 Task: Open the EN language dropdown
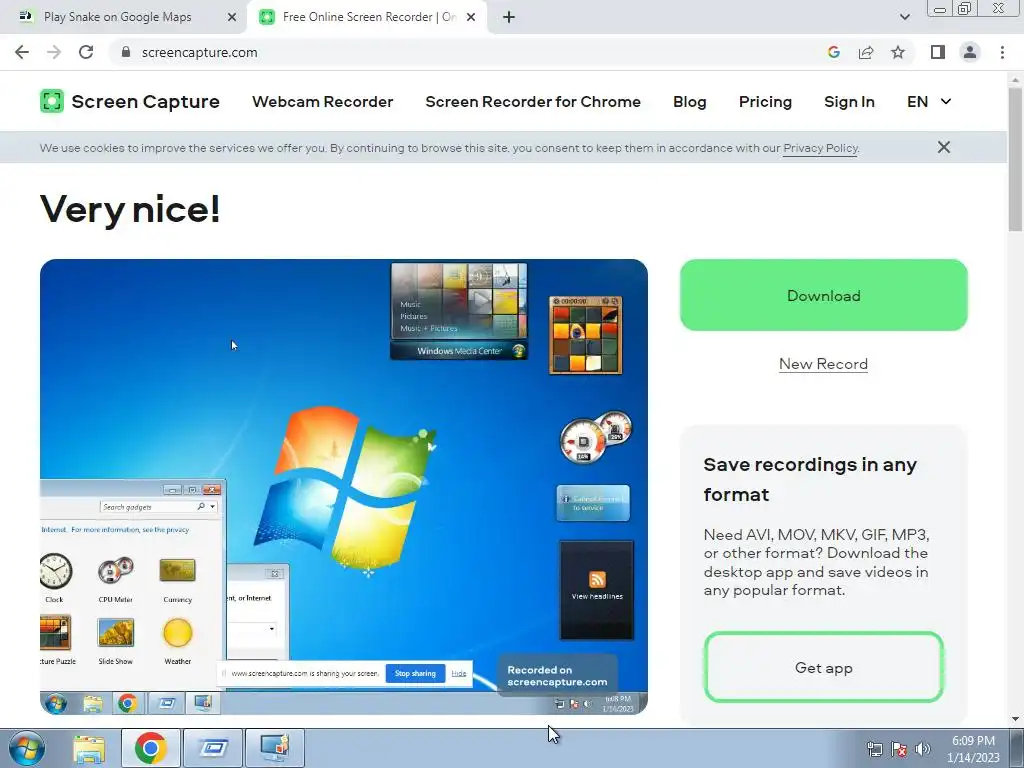click(929, 102)
